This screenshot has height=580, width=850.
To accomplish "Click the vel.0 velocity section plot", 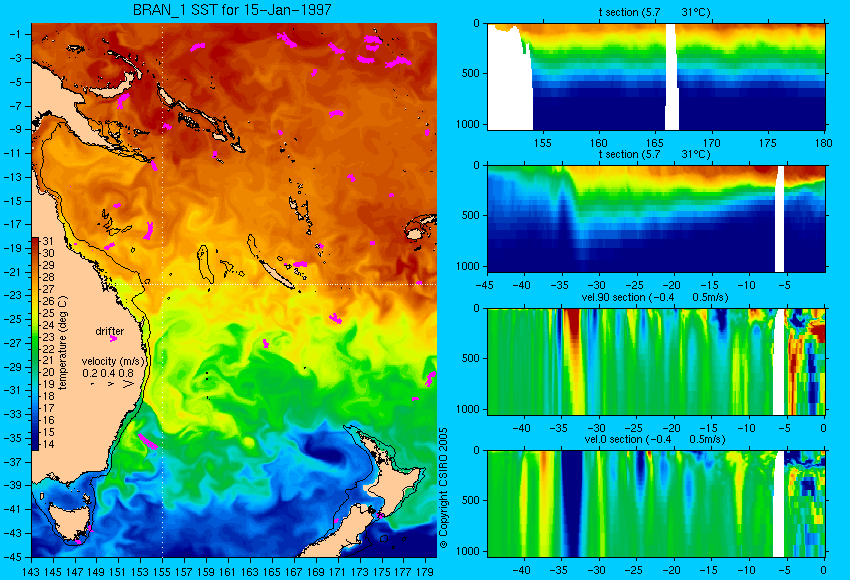I will tap(656, 504).
